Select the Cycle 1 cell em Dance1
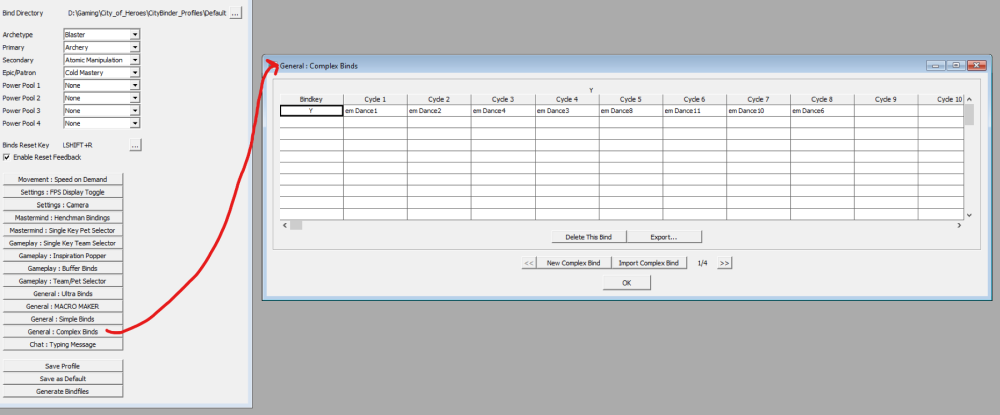This screenshot has height=415, width=1000. click(x=375, y=112)
